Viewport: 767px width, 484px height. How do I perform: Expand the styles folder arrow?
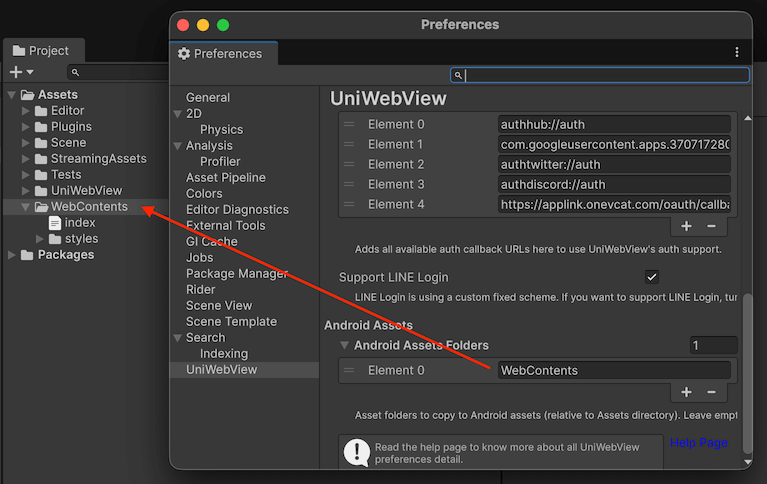pos(40,239)
